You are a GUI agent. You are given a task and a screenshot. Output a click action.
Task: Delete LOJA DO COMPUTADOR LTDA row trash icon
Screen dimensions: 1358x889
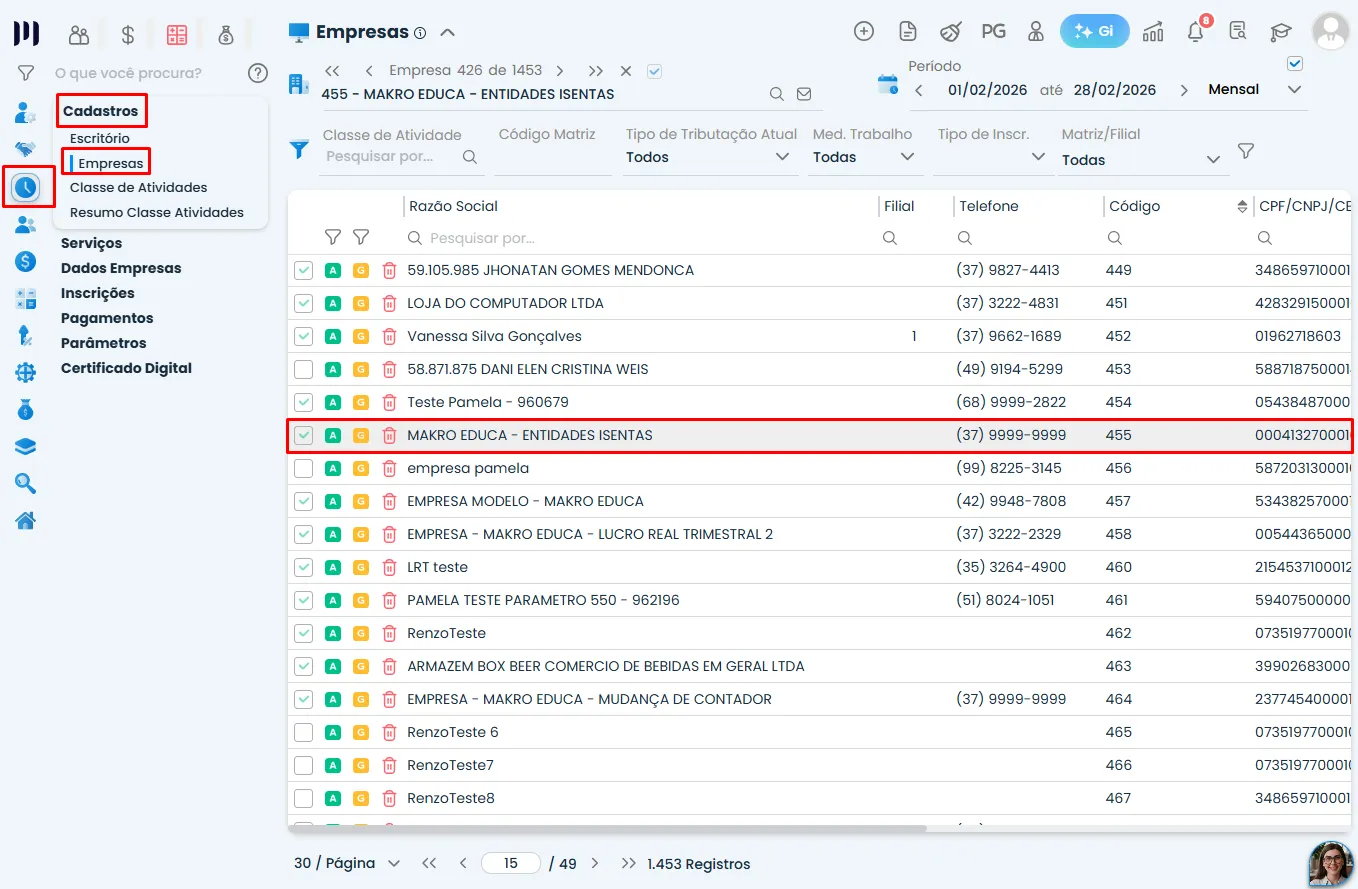[389, 303]
